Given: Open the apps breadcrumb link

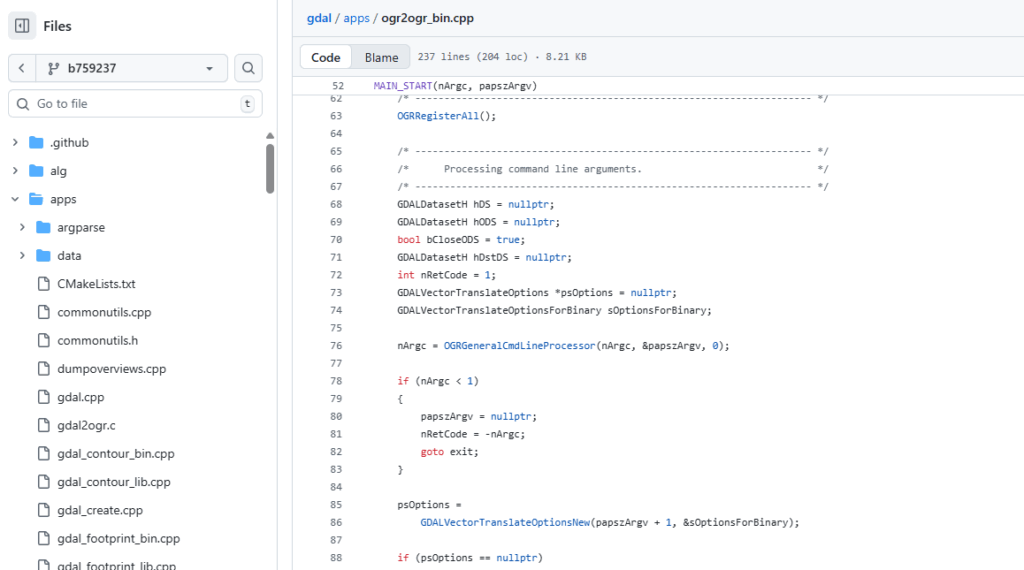Looking at the screenshot, I should [x=357, y=18].
